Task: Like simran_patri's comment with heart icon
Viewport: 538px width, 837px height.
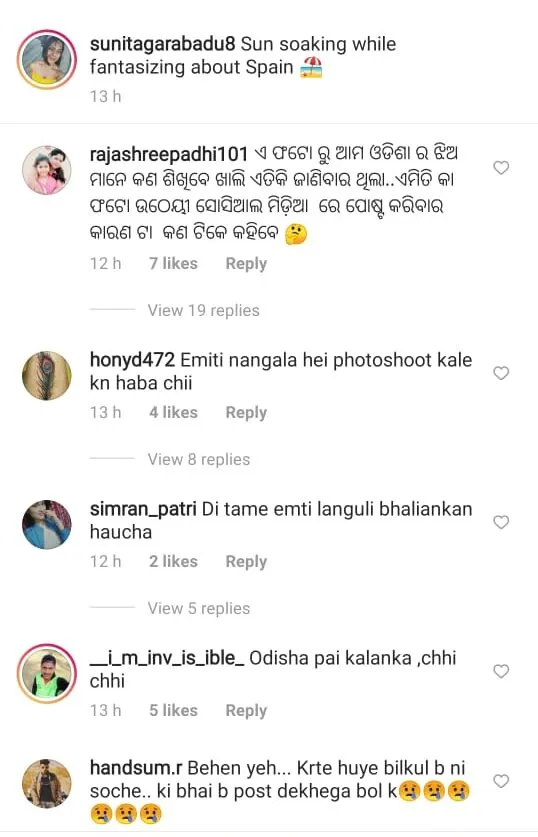Action: [501, 522]
